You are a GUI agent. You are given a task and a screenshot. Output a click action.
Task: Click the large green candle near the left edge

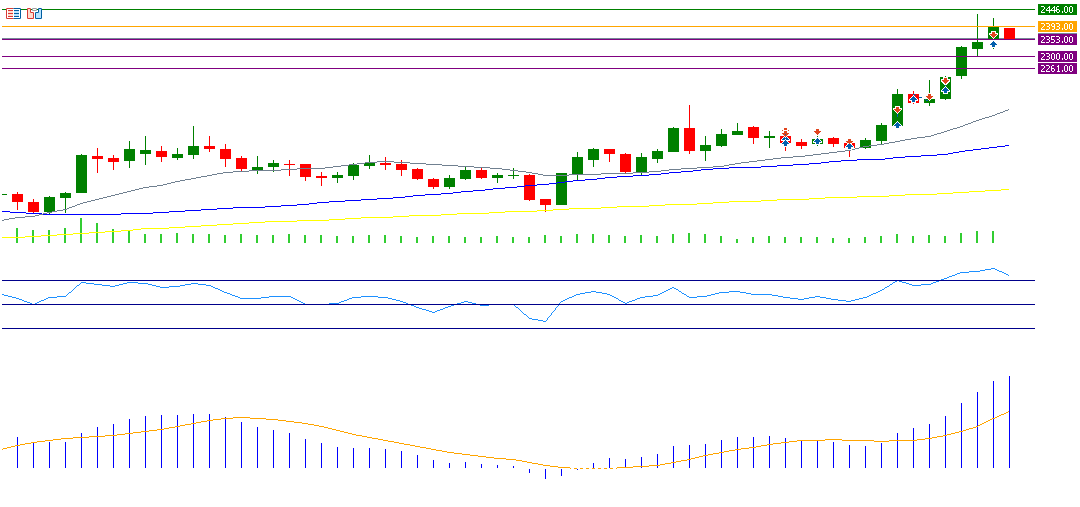(81, 173)
